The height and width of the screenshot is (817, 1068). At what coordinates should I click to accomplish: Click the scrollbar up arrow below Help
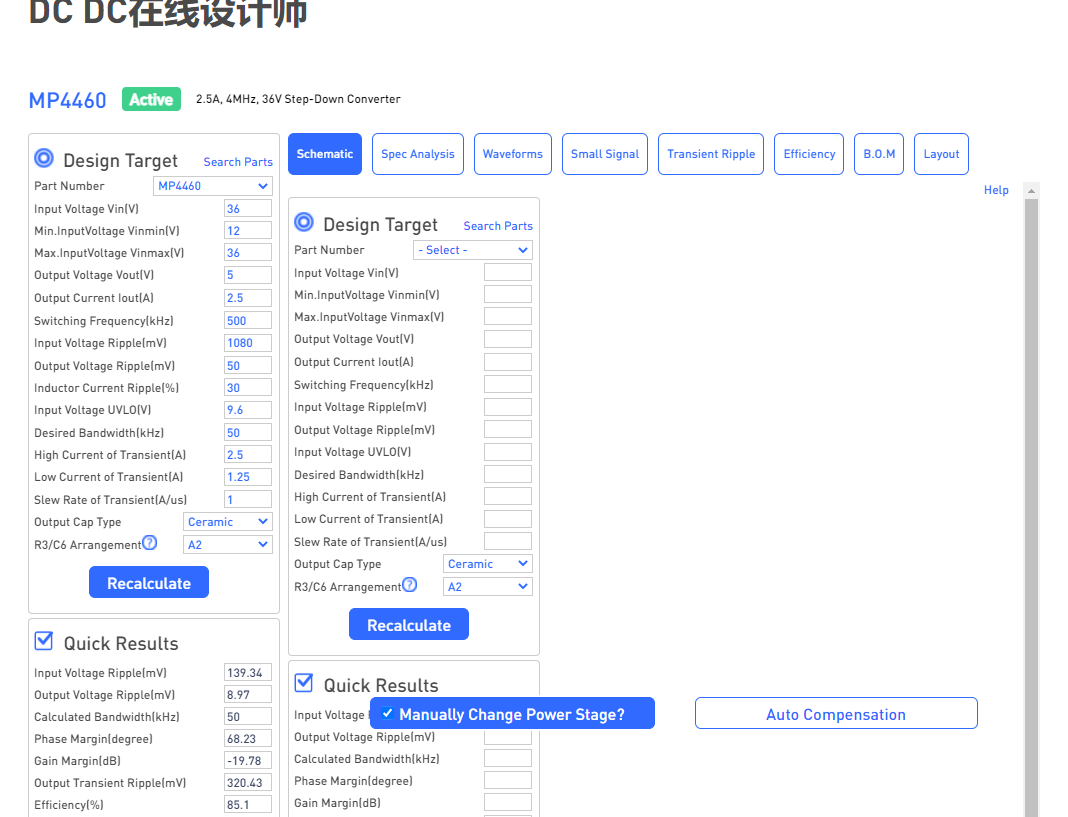tap(1031, 191)
